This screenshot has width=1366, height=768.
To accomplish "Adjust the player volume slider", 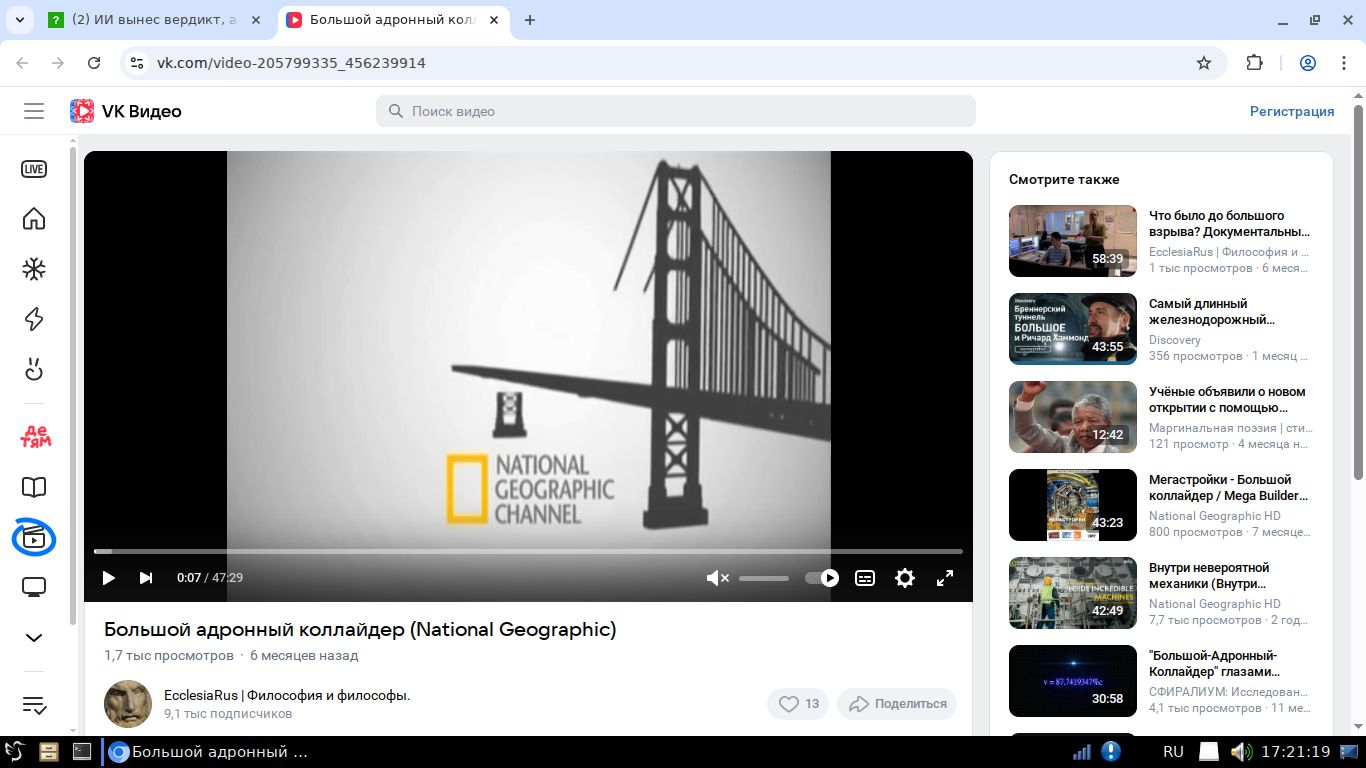I will click(x=764, y=578).
